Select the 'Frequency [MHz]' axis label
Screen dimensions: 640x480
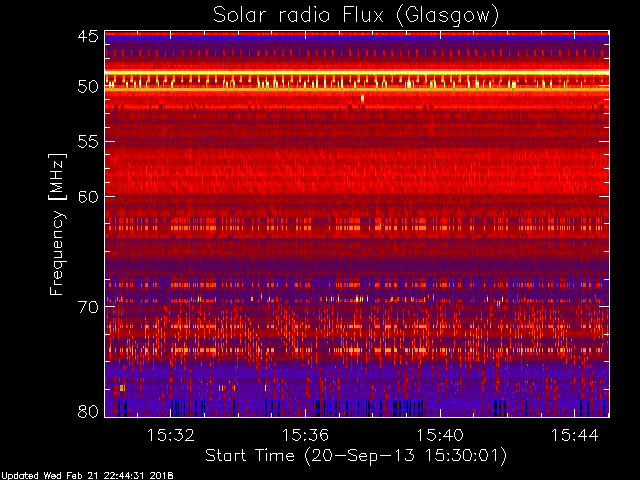tap(57, 224)
